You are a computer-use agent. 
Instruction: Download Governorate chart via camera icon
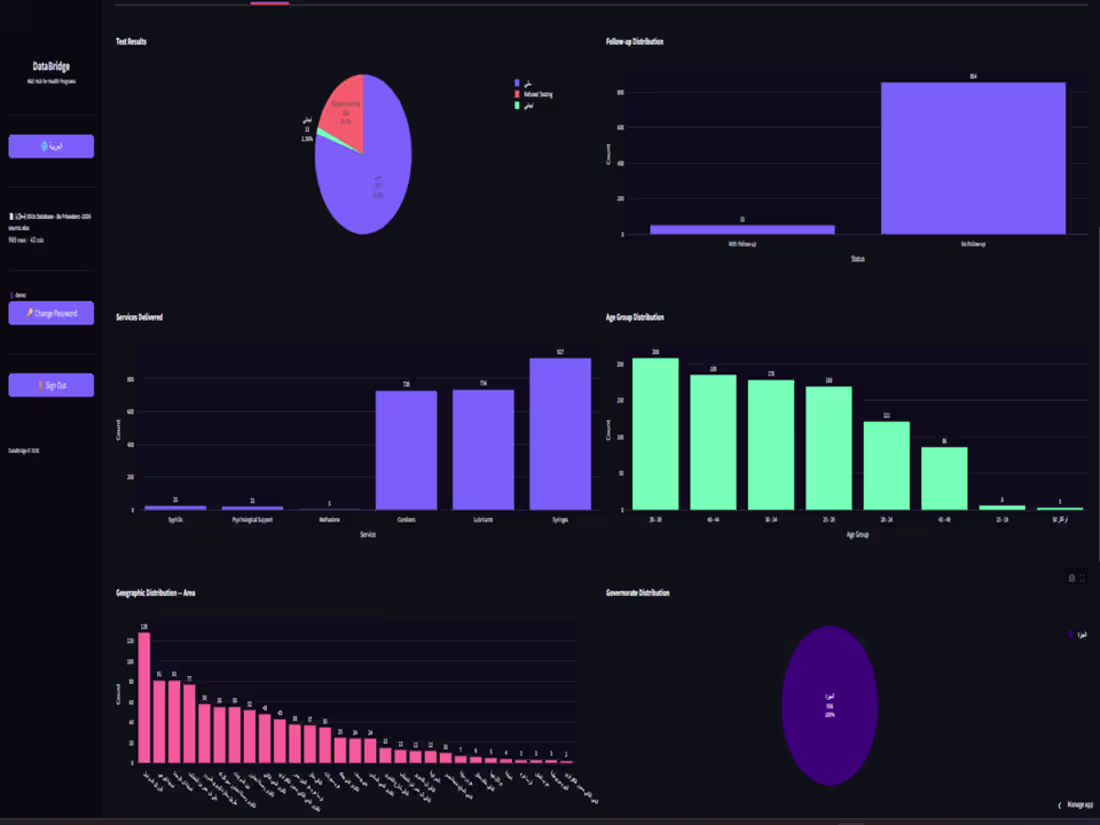1071,578
